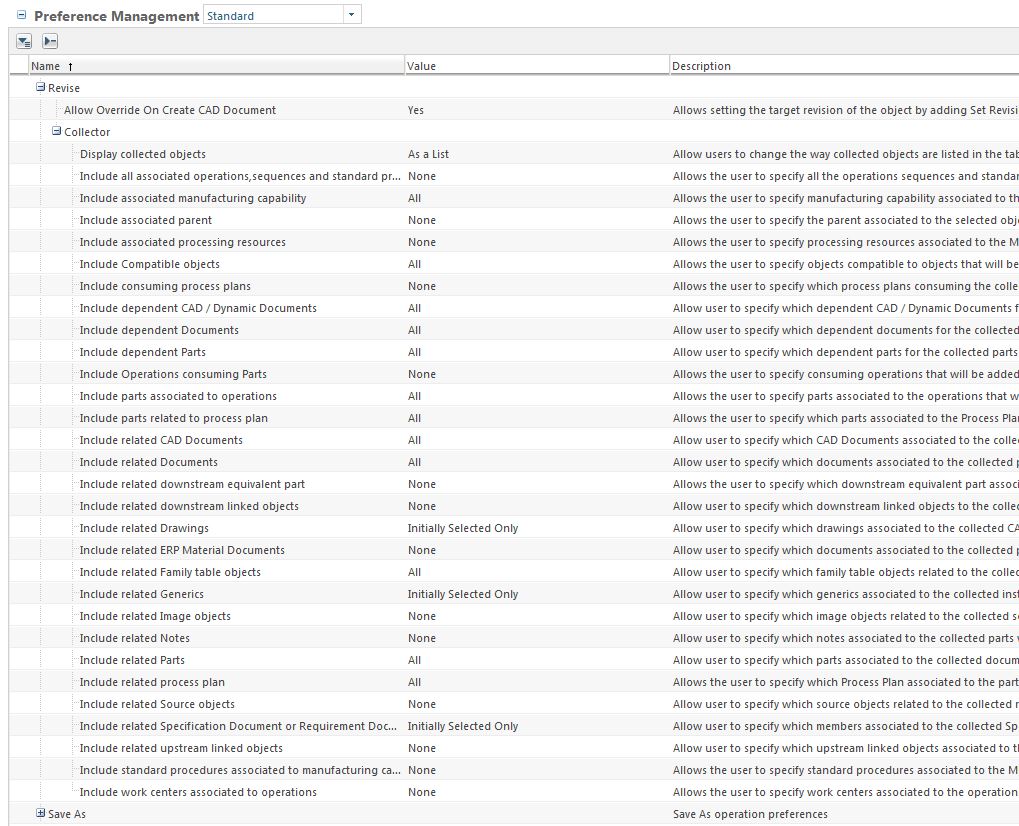Screen dimensions: 1019x826
Task: Select Include related Source objects
Action: tap(157, 704)
